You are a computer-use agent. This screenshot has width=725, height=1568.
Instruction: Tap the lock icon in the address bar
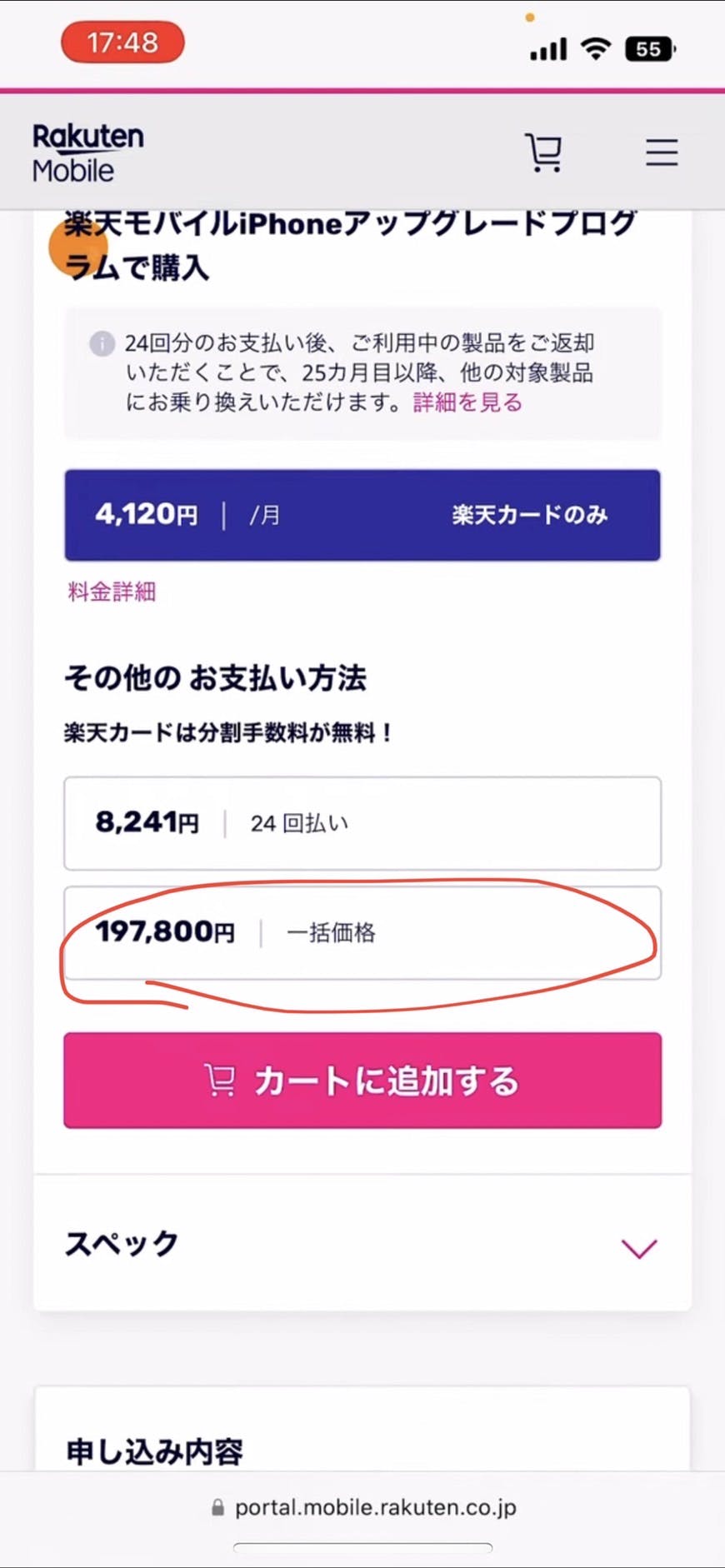coord(217,1507)
